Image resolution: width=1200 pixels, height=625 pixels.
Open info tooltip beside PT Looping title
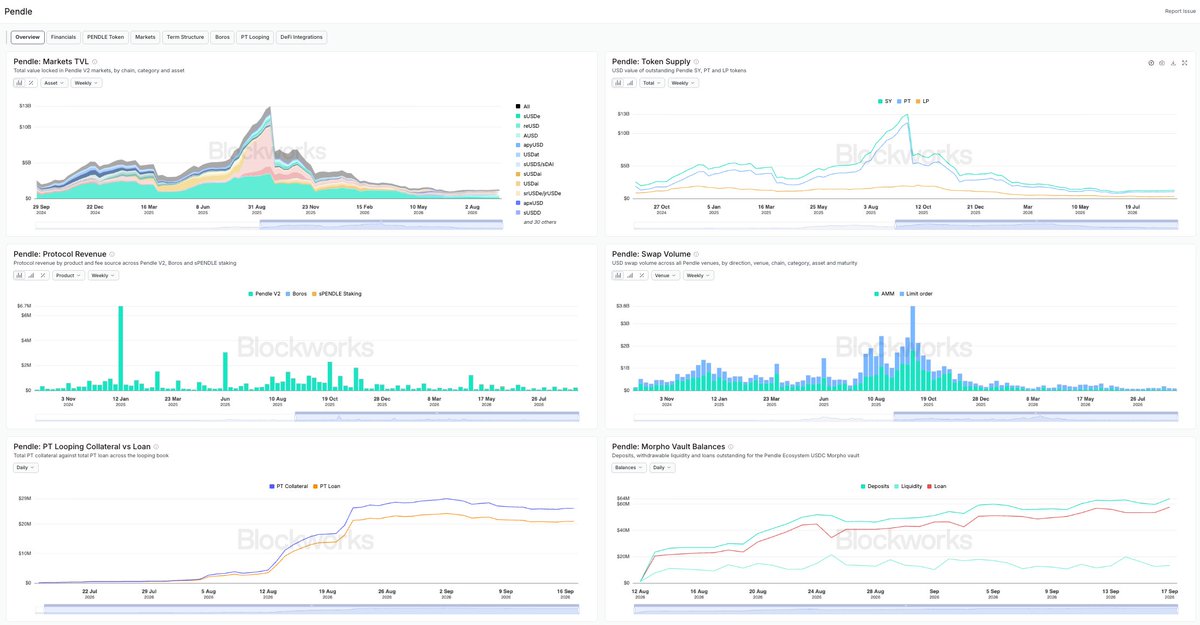tap(156, 447)
